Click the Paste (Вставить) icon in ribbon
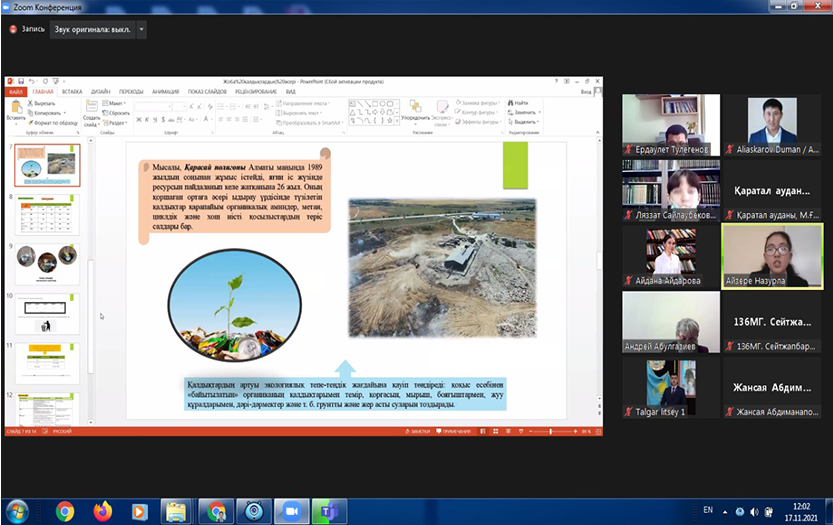833x525 pixels. 16,108
